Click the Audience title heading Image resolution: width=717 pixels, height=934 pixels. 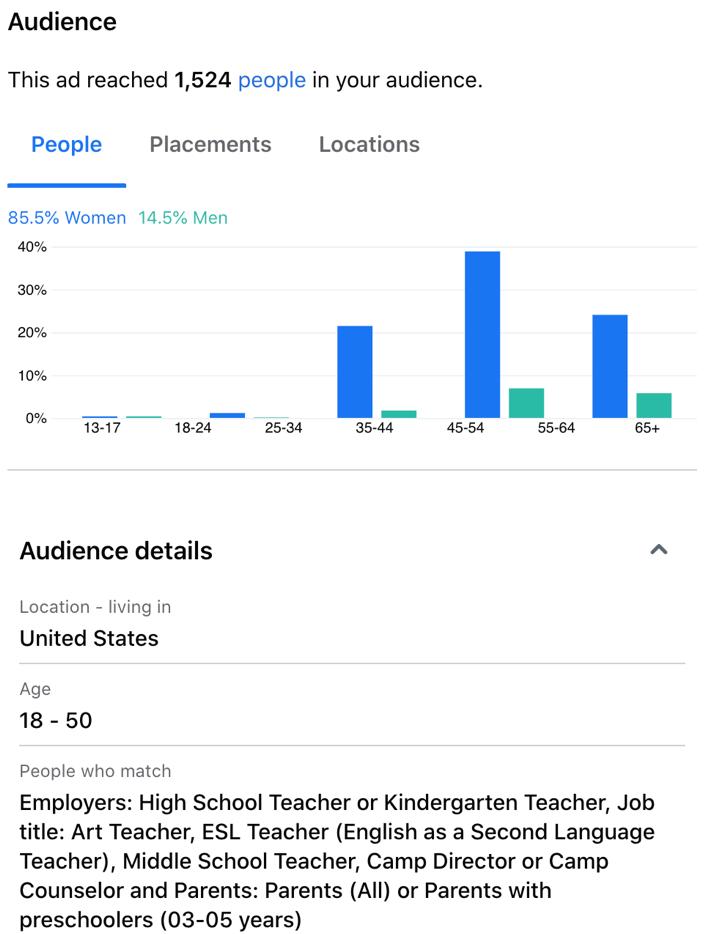pyautogui.click(x=62, y=22)
